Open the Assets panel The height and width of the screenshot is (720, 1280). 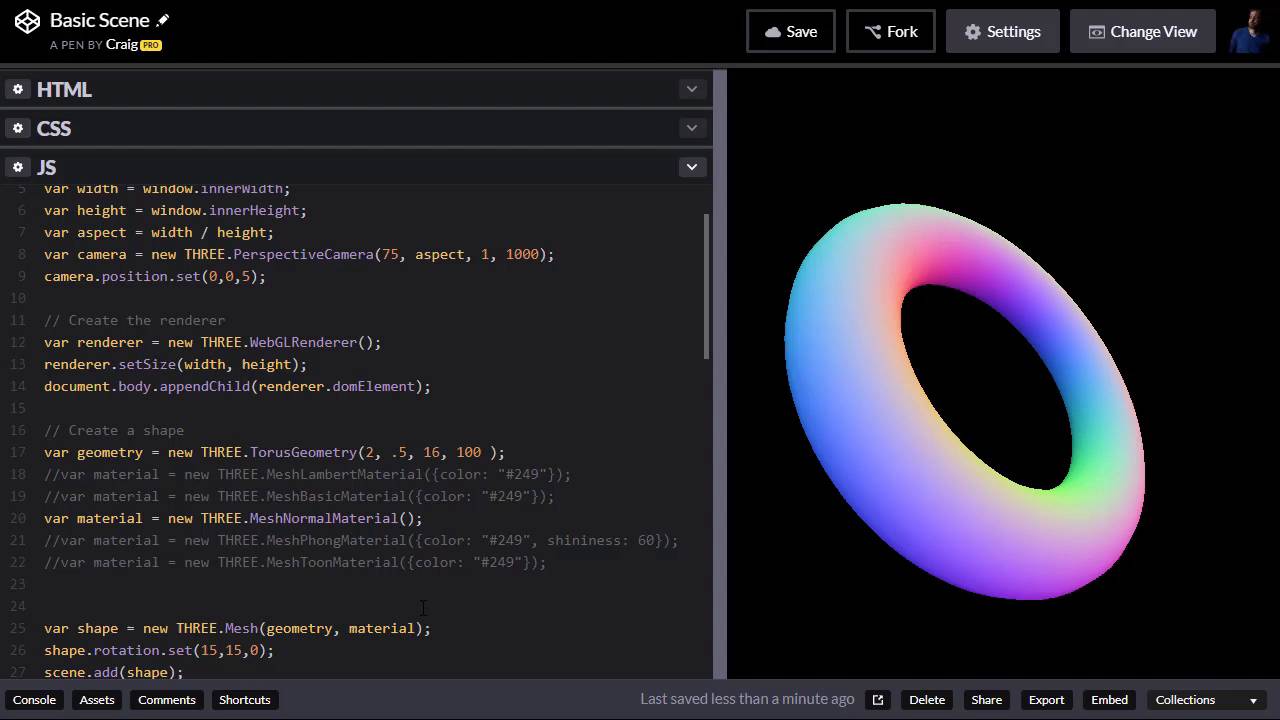coord(97,700)
